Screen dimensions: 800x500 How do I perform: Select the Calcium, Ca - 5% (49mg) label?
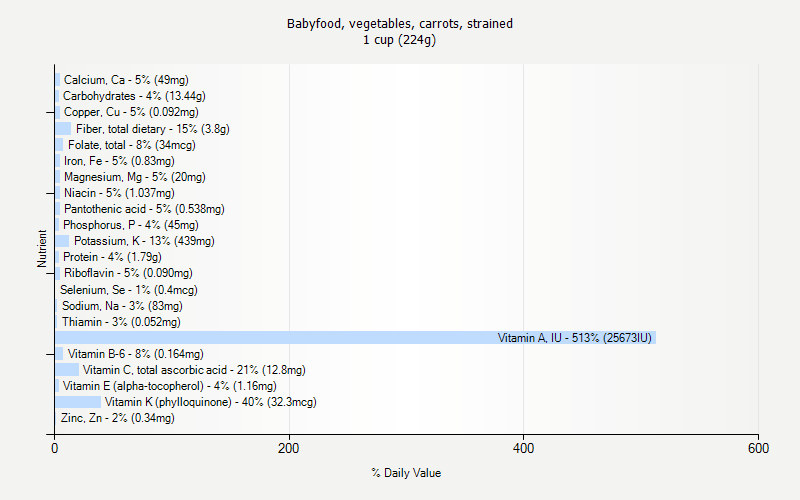pyautogui.click(x=126, y=80)
